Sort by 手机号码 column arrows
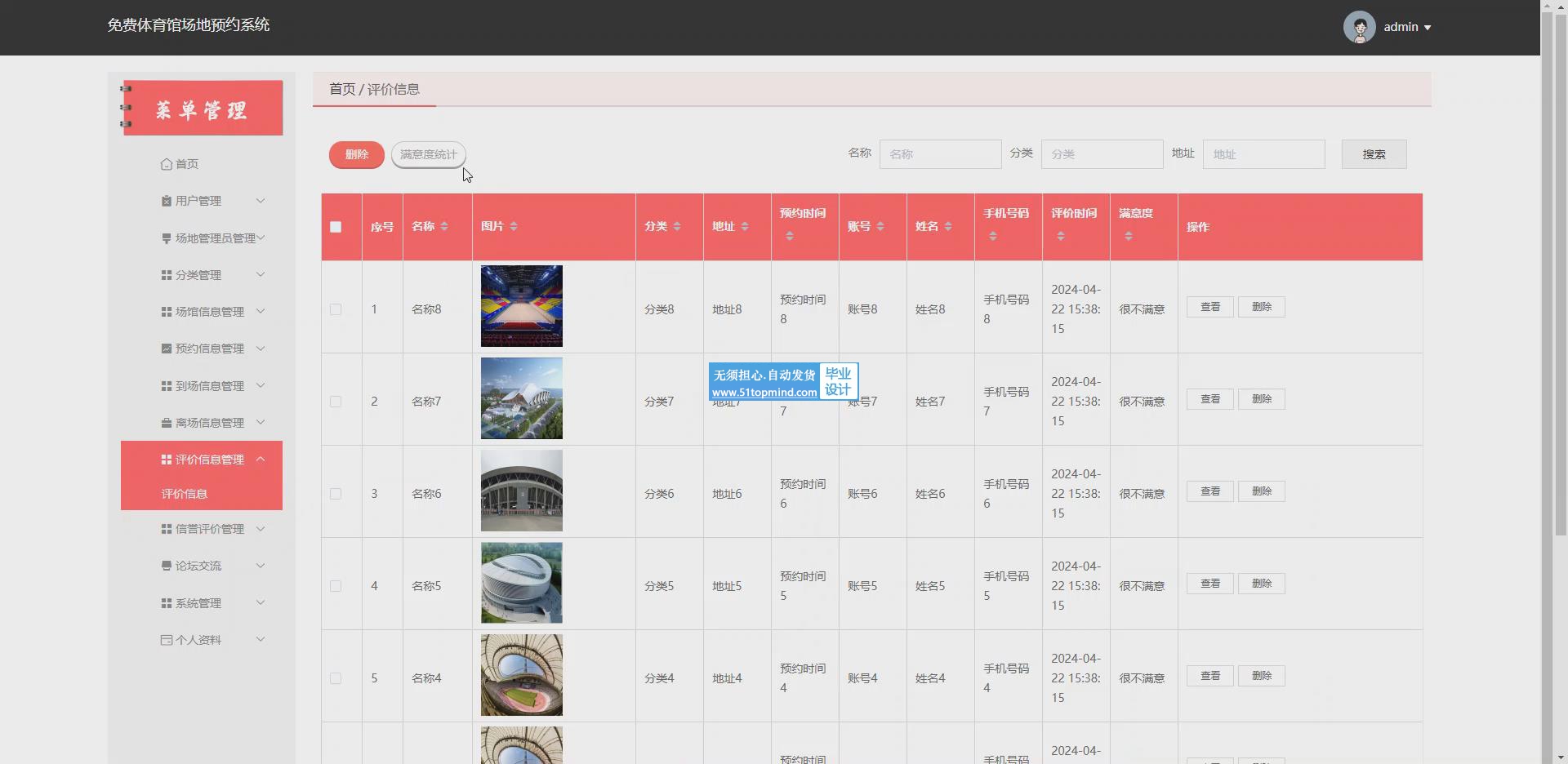Viewport: 1568px width, 764px height. coord(993,236)
